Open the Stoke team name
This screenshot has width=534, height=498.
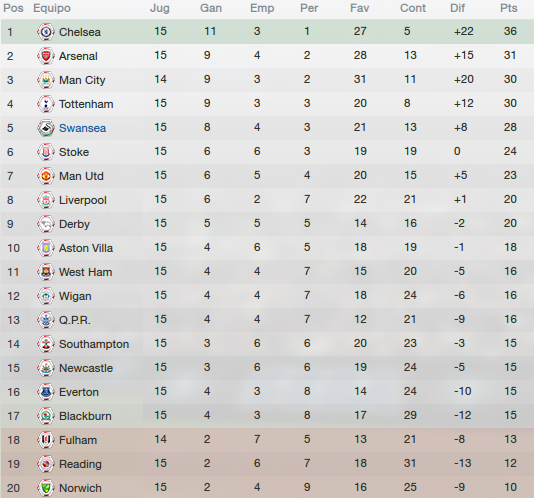point(74,152)
